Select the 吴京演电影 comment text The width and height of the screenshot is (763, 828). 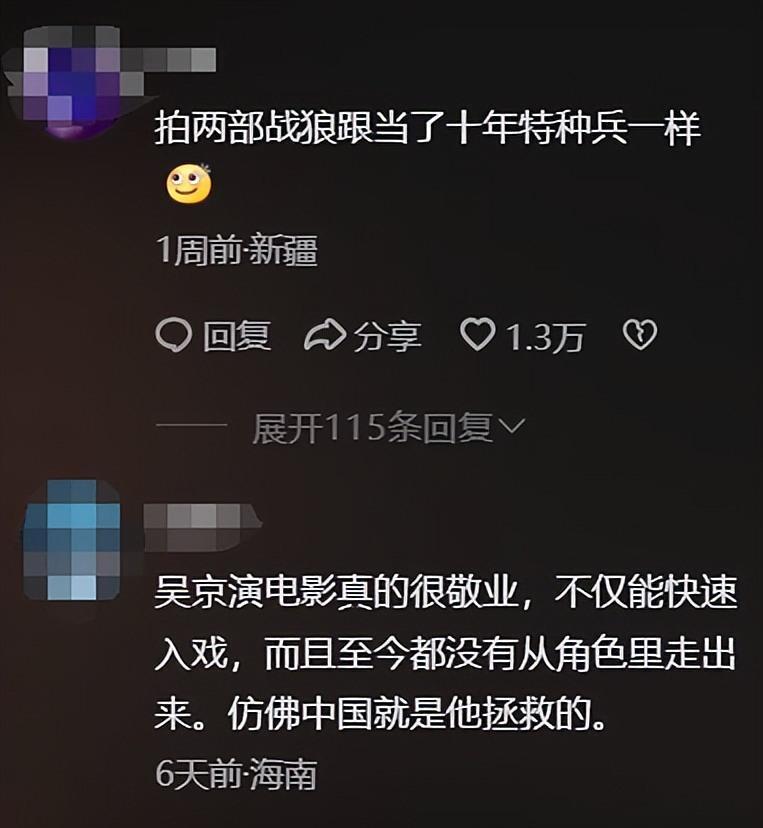pos(445,653)
